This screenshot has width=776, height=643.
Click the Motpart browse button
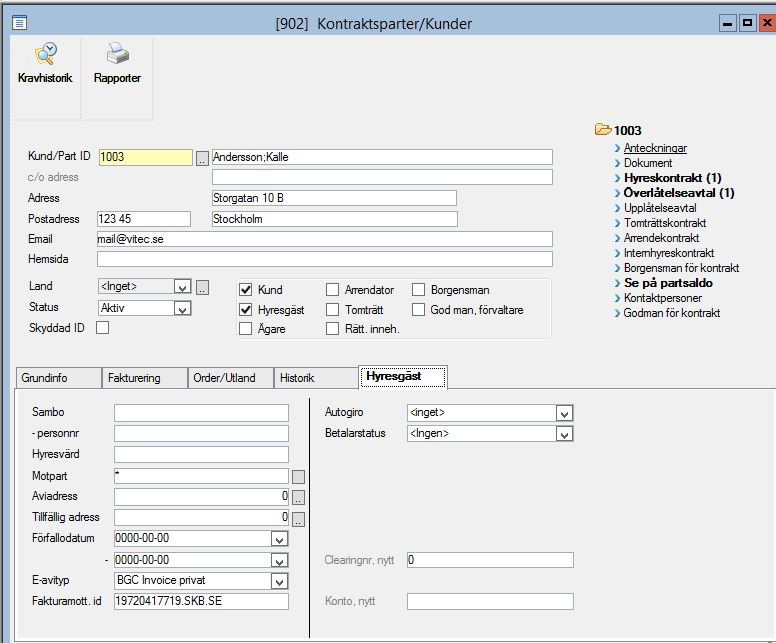point(298,477)
